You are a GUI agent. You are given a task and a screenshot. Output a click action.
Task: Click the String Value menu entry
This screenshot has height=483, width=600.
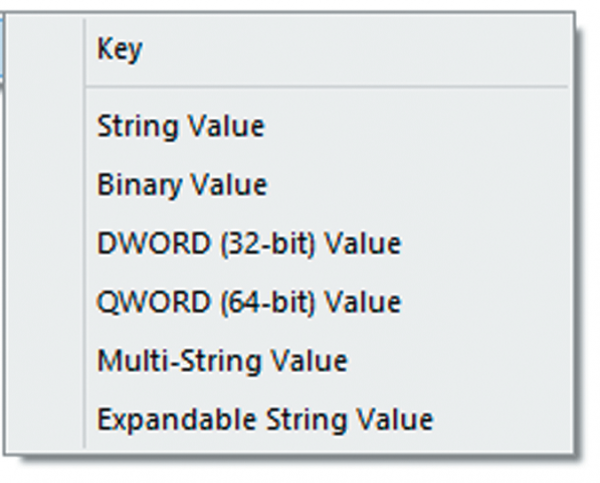pos(180,127)
